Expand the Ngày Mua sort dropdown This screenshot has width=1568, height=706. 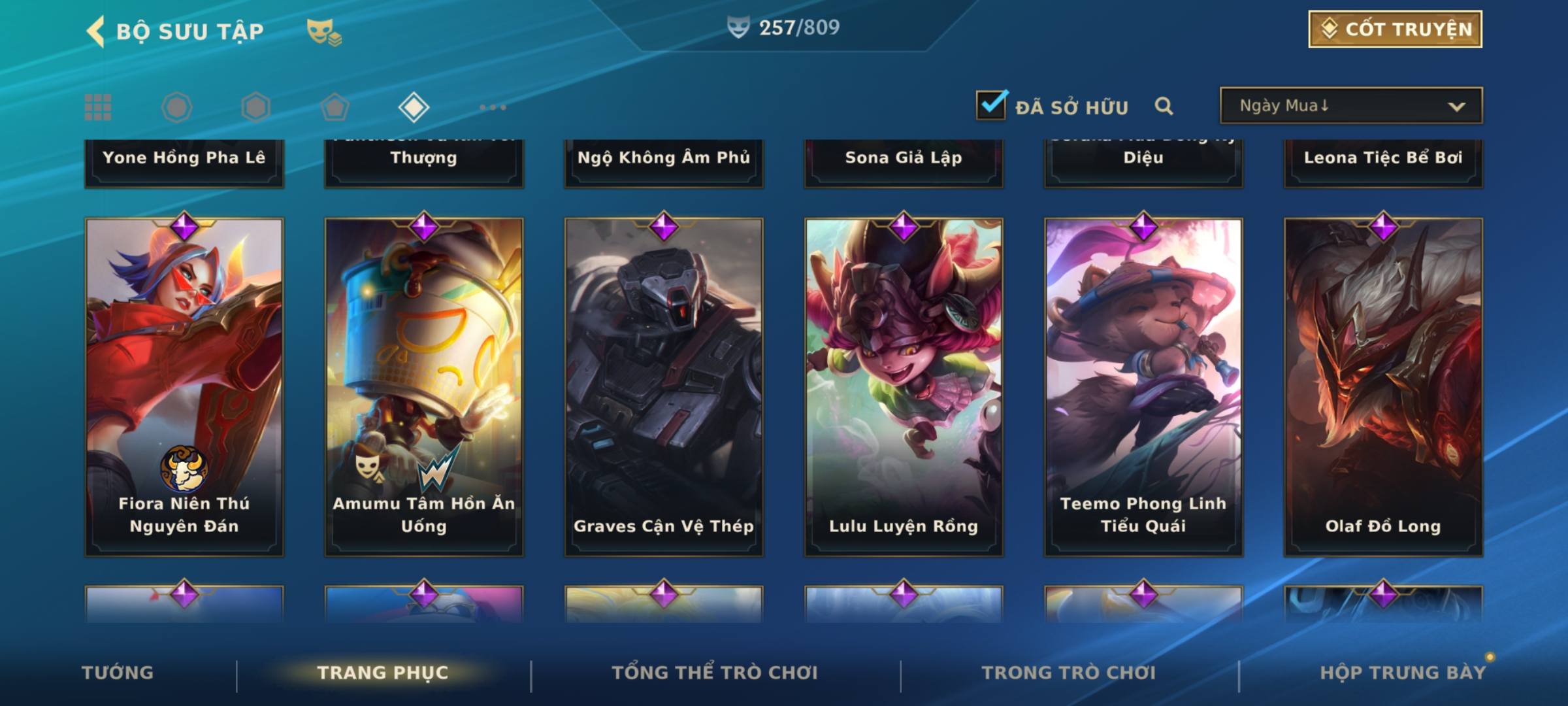1351,105
